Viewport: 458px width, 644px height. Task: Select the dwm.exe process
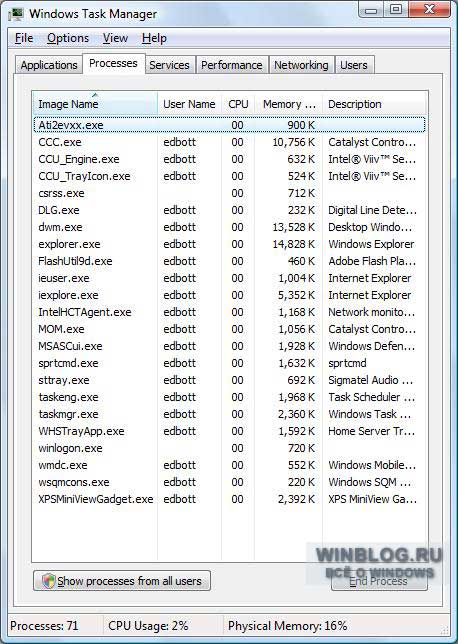click(x=229, y=227)
